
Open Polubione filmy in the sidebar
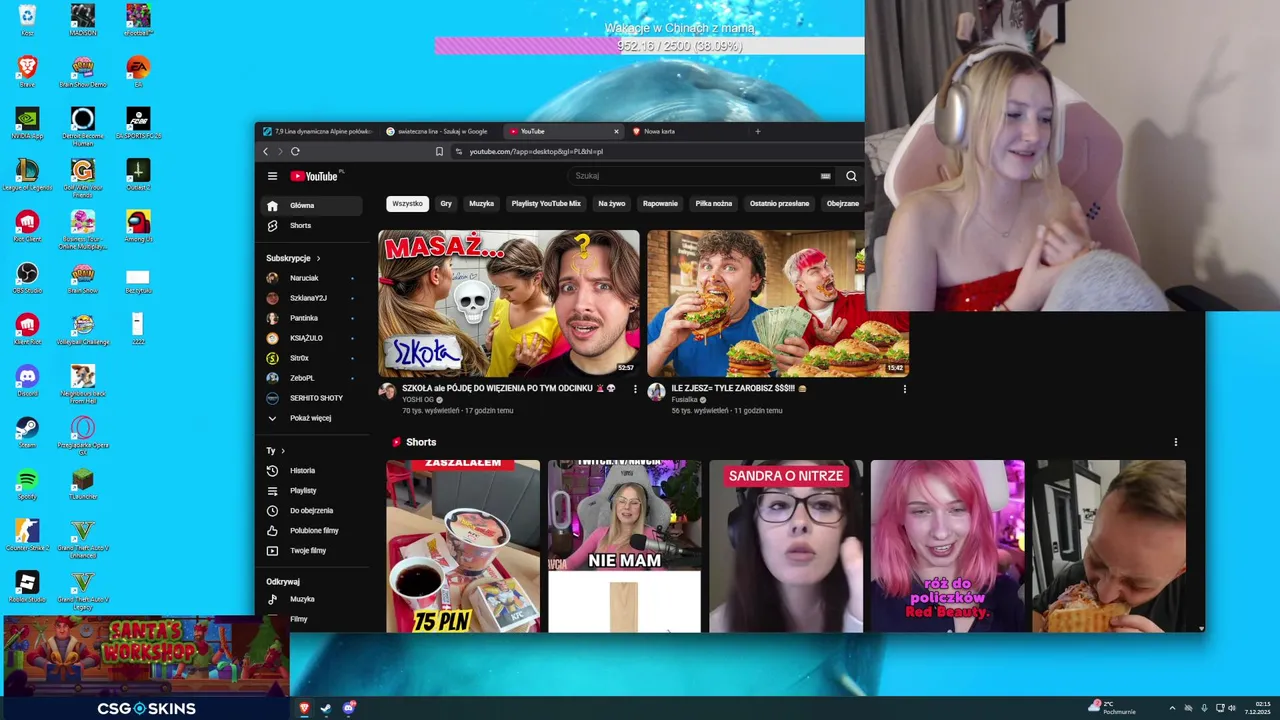click(312, 531)
